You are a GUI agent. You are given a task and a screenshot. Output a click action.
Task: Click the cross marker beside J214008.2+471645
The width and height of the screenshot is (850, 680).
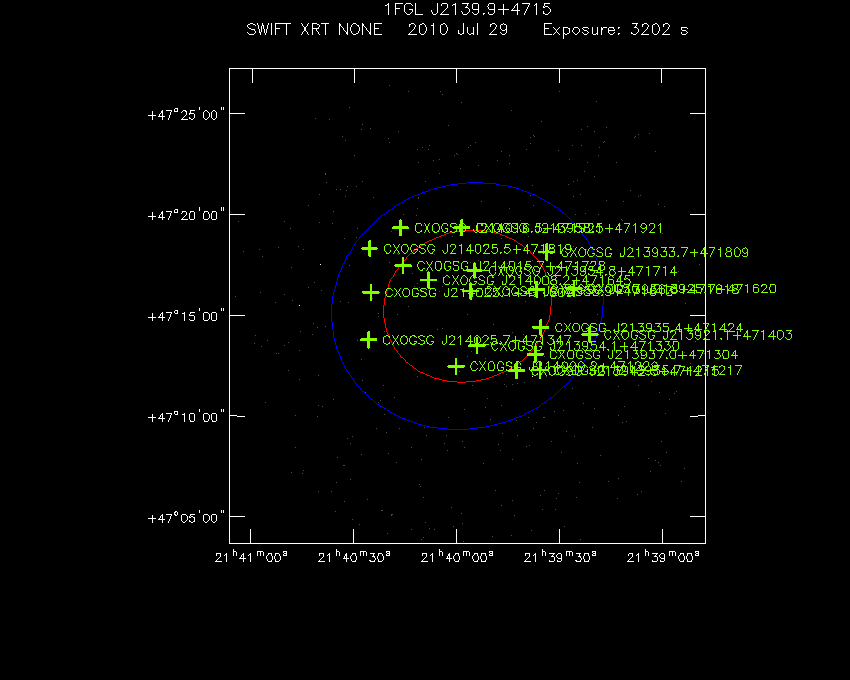[x=429, y=280]
